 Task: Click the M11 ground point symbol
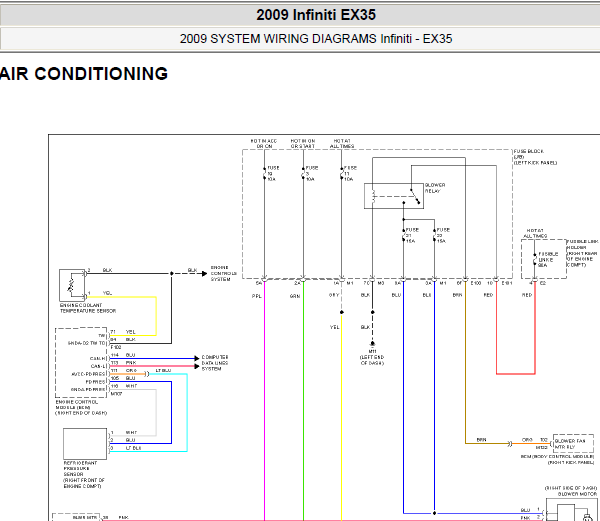(372, 344)
